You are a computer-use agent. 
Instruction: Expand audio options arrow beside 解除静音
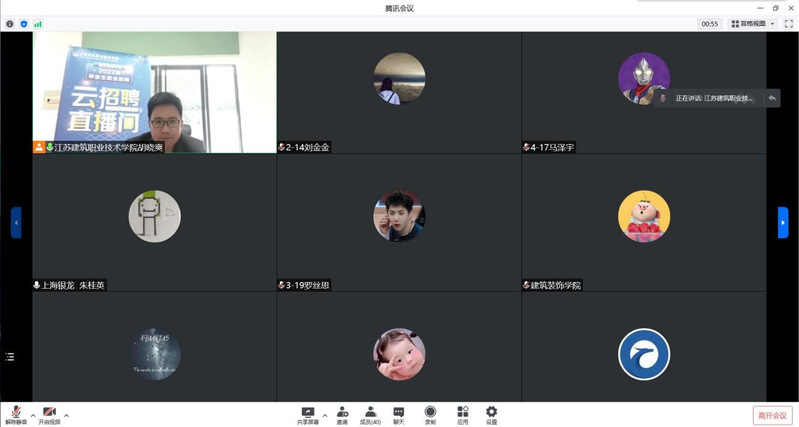32,414
